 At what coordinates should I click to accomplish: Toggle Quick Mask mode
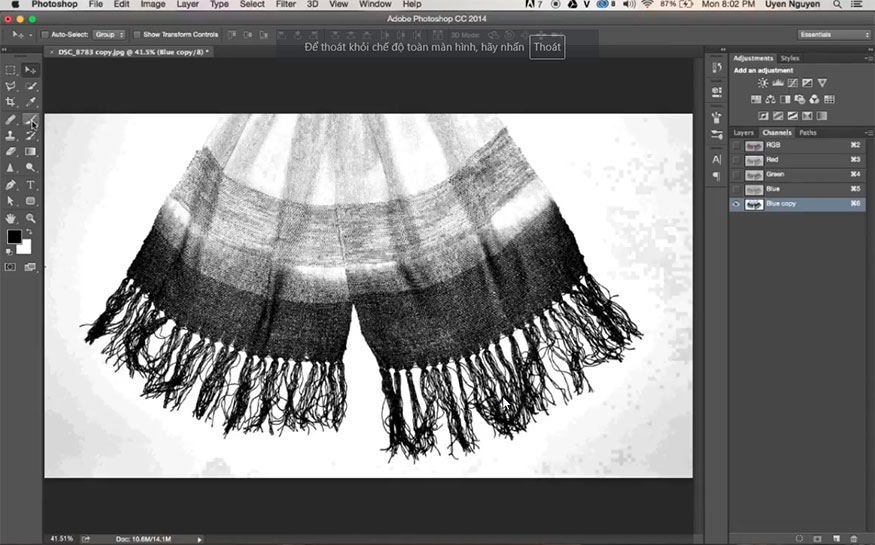click(11, 267)
